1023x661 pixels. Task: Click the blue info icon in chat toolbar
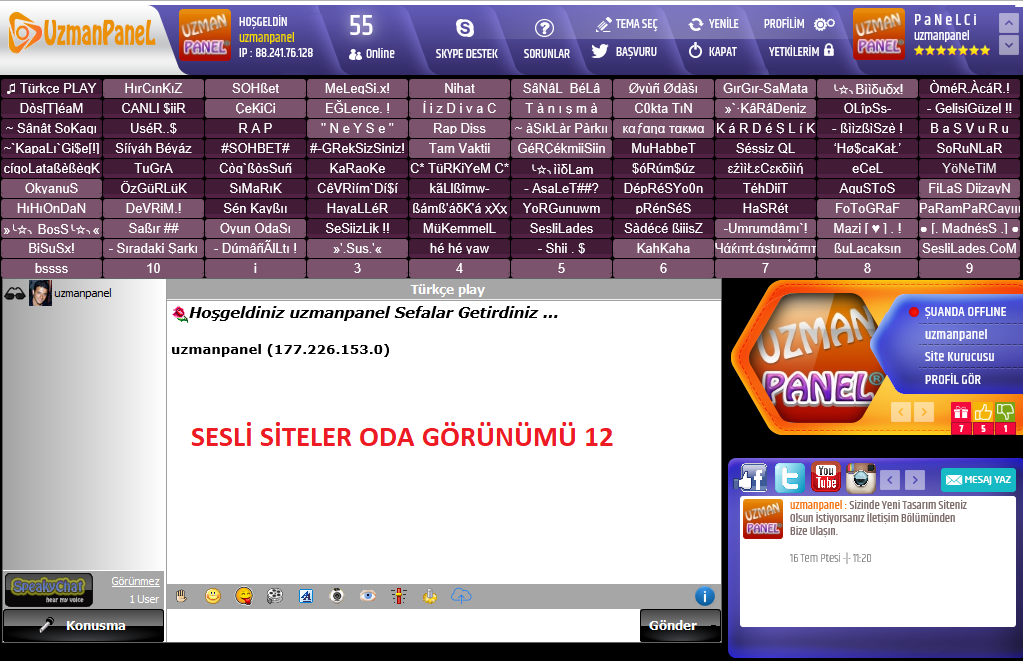[704, 596]
